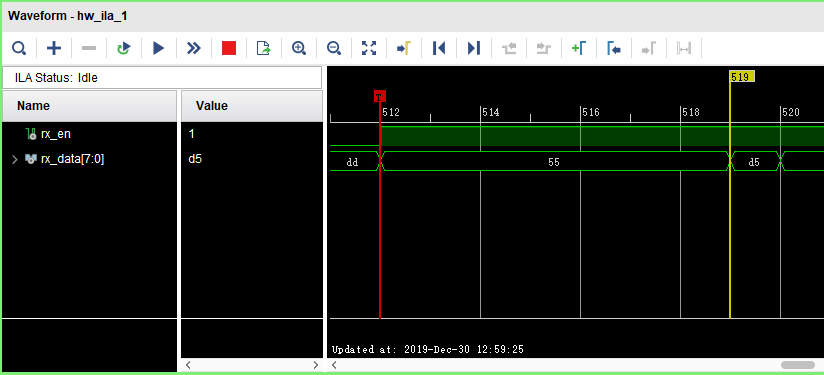Zoom out of the waveform

[x=333, y=48]
